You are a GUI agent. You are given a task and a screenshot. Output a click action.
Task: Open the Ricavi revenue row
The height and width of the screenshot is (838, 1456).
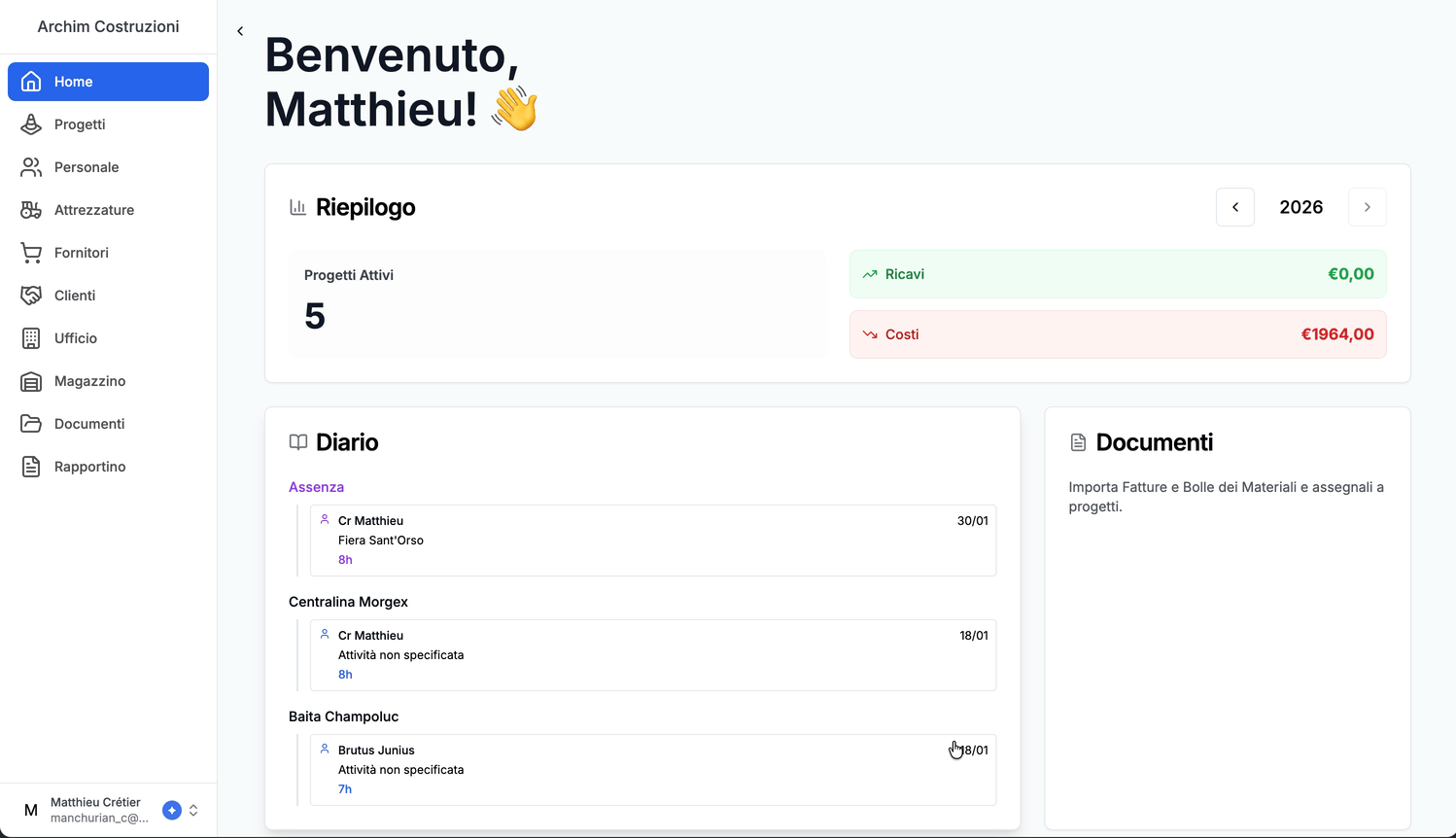pyautogui.click(x=1118, y=274)
